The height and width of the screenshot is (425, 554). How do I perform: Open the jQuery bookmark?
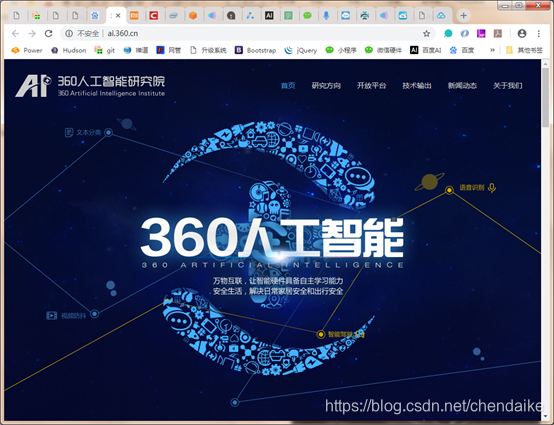(301, 50)
